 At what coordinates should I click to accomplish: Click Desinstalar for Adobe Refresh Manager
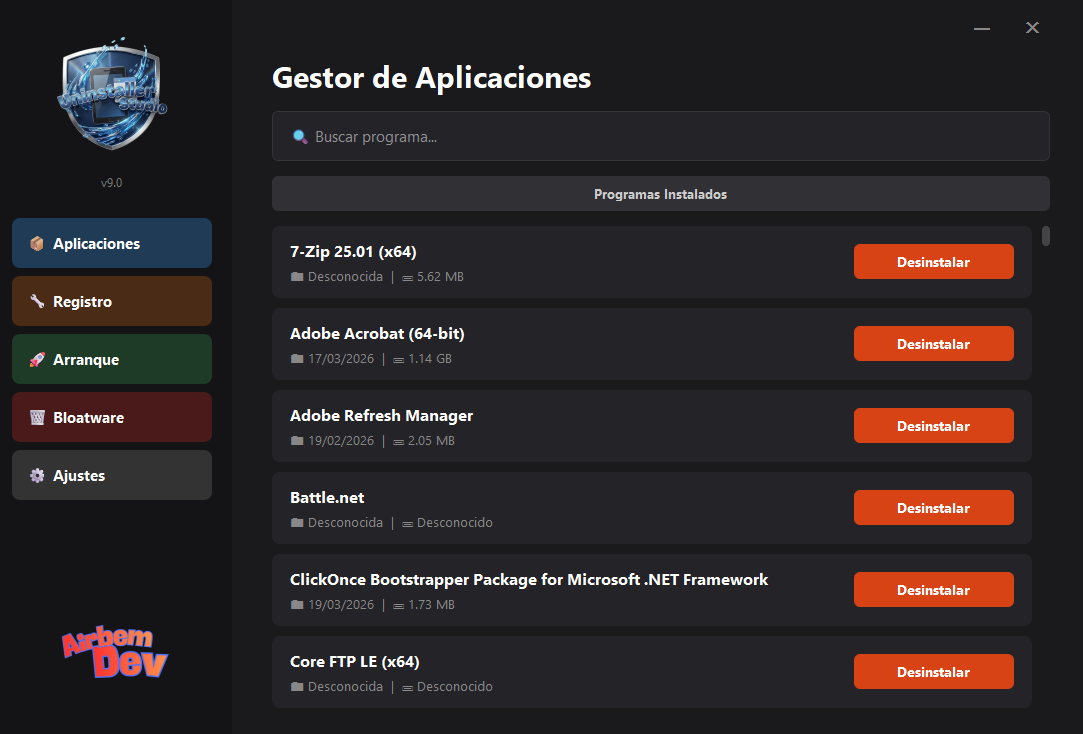coord(934,426)
